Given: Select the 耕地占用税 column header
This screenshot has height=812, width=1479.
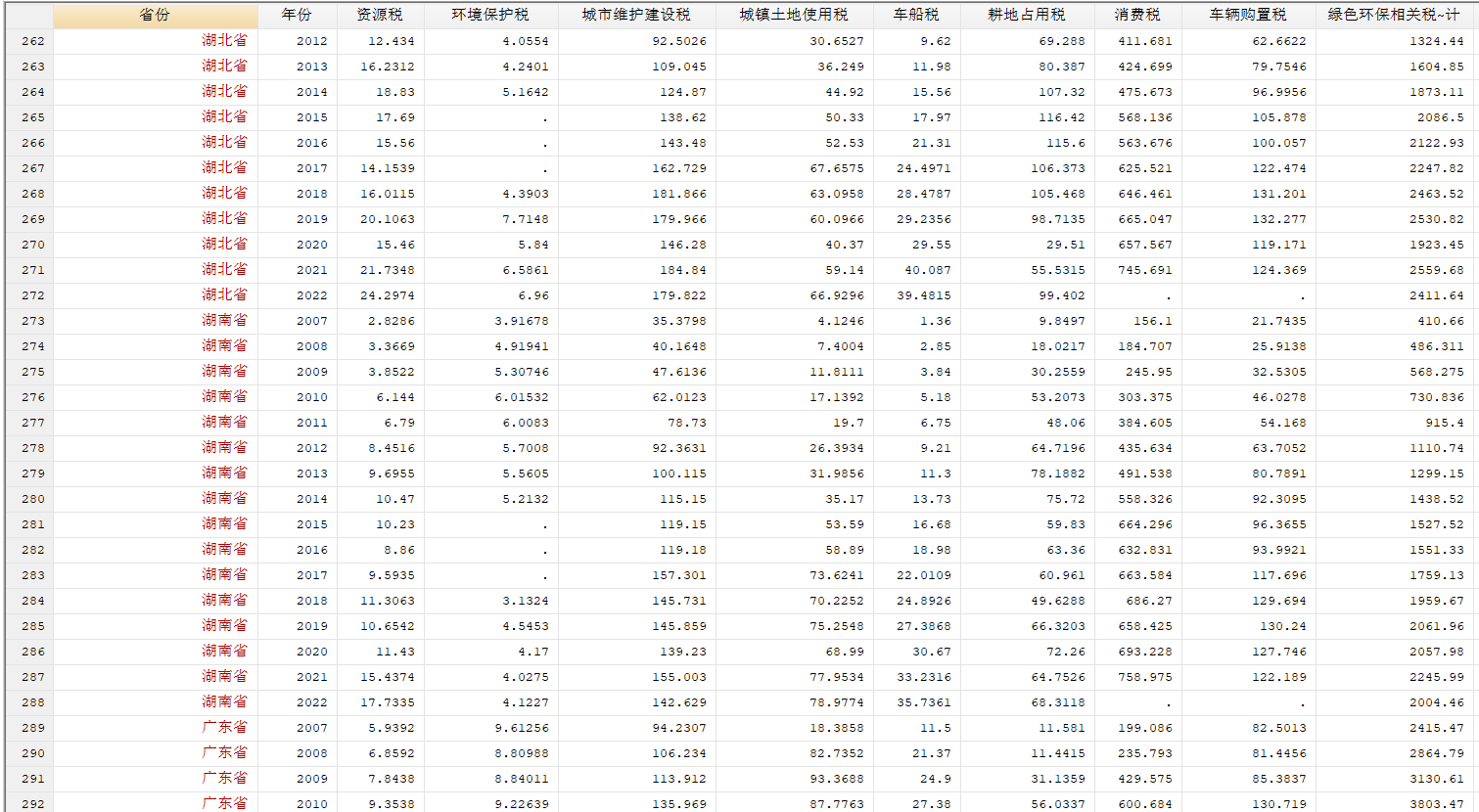Looking at the screenshot, I should 1027,15.
